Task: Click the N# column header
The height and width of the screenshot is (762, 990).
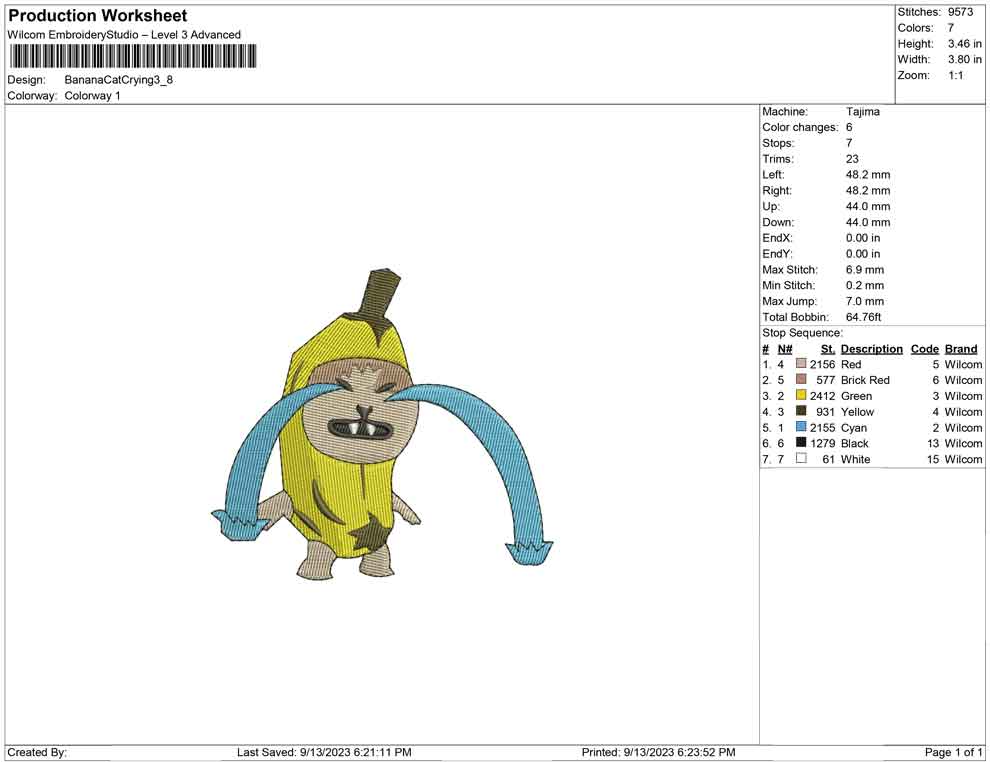Action: click(x=785, y=349)
